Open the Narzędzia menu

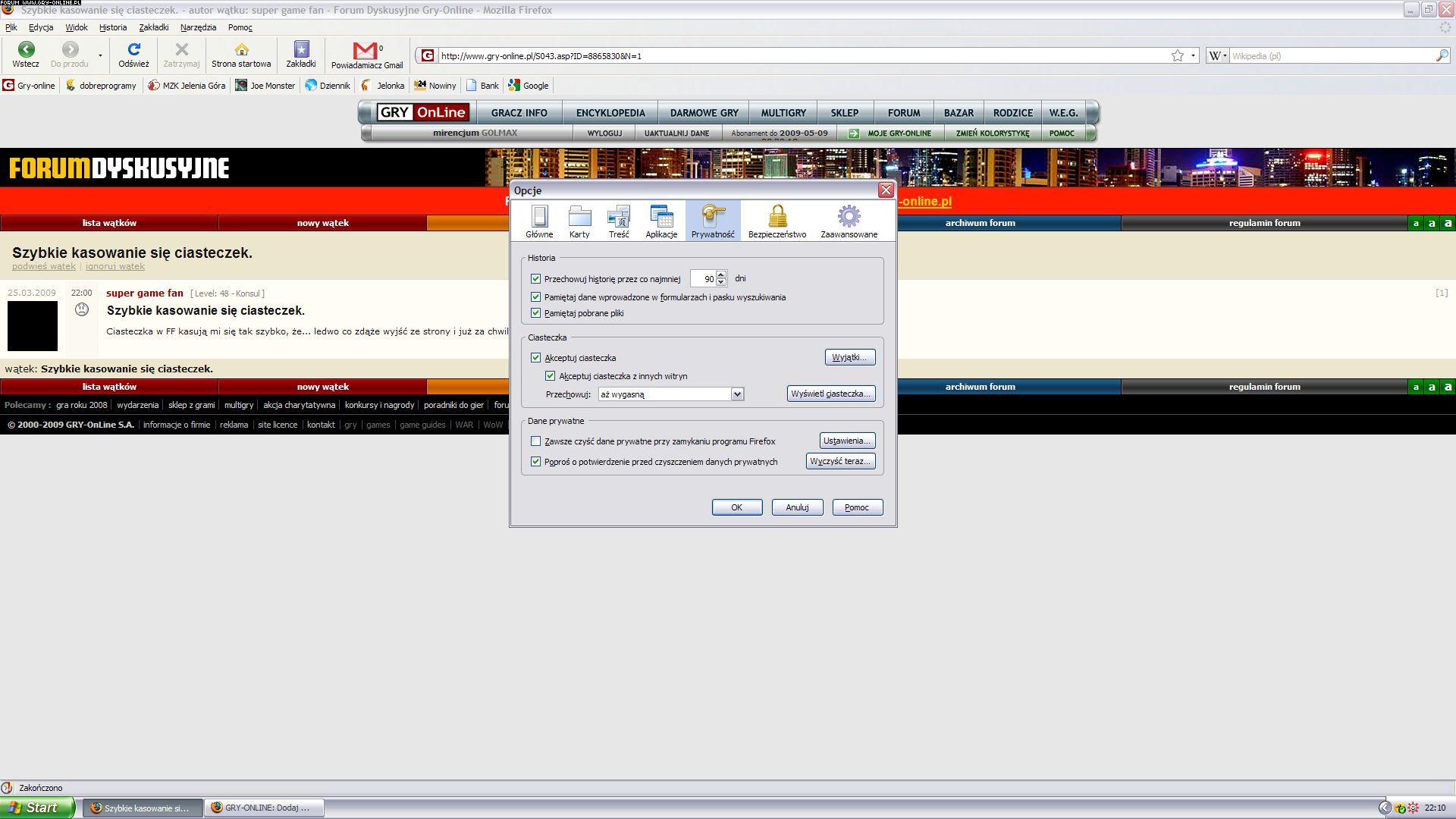[x=199, y=27]
